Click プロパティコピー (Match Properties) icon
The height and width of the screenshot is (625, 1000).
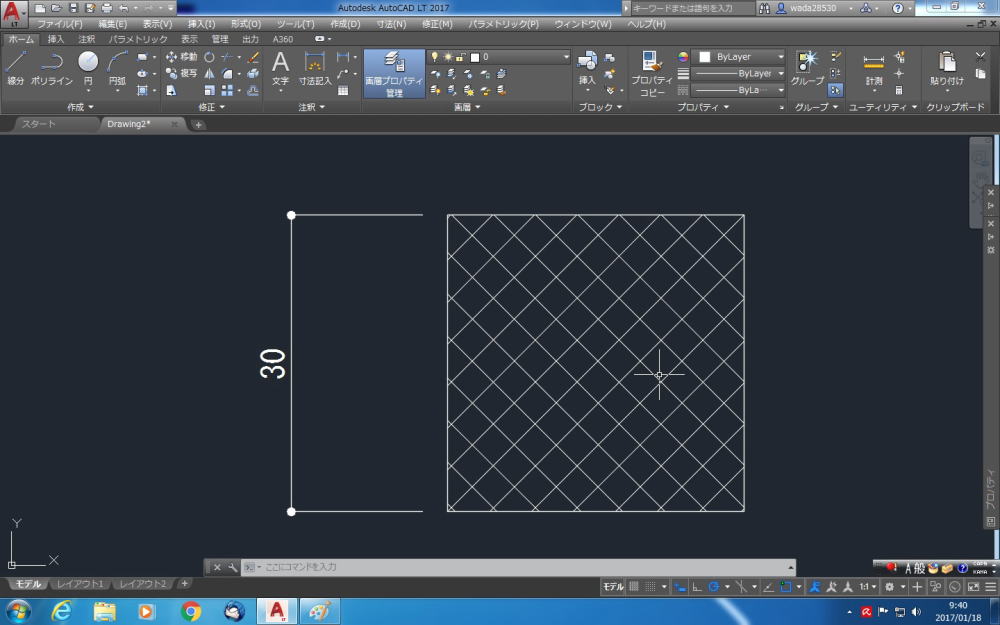tap(652, 74)
